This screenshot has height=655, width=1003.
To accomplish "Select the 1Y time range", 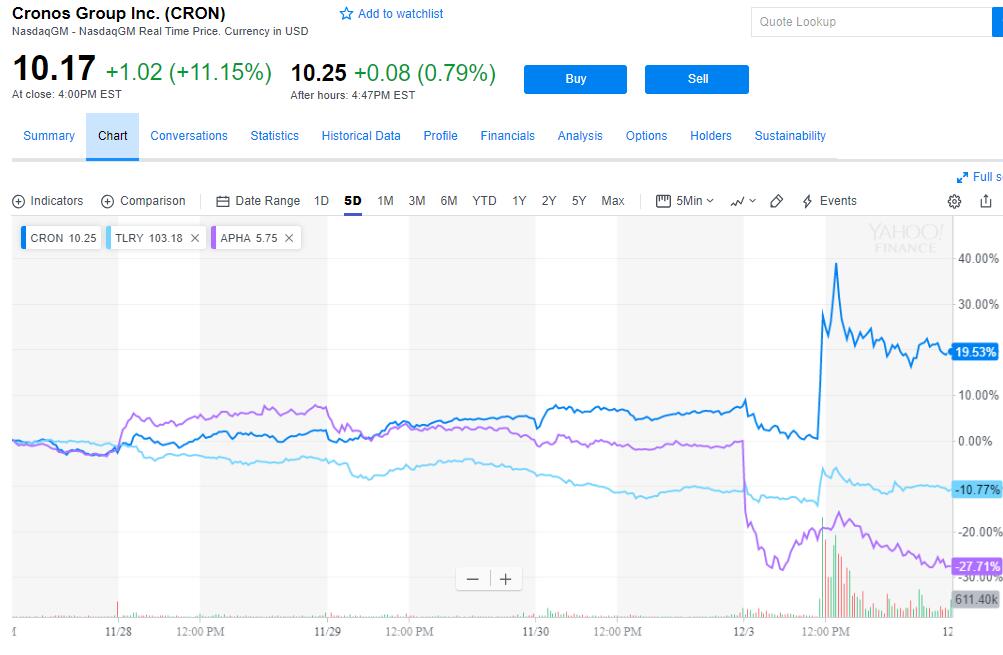I will click(519, 201).
